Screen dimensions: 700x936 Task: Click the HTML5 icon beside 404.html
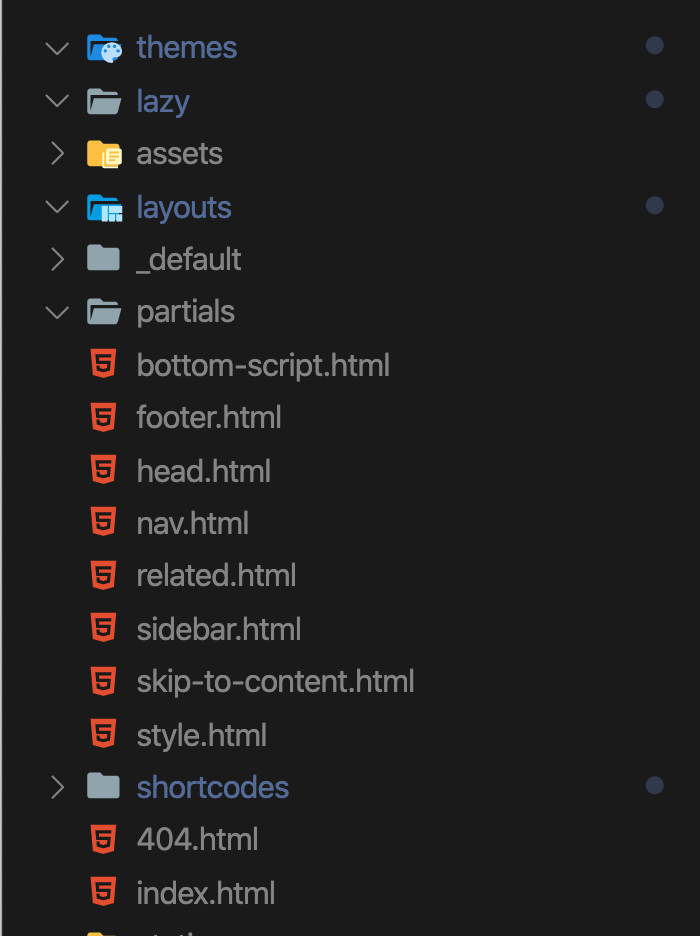(x=103, y=839)
